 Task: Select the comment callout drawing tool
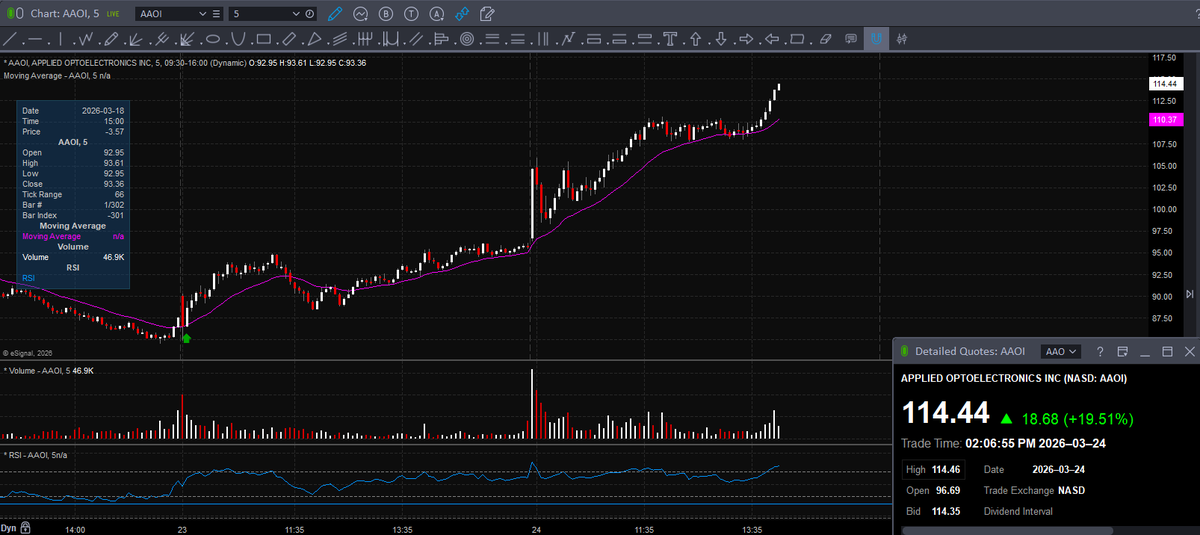tap(850, 40)
